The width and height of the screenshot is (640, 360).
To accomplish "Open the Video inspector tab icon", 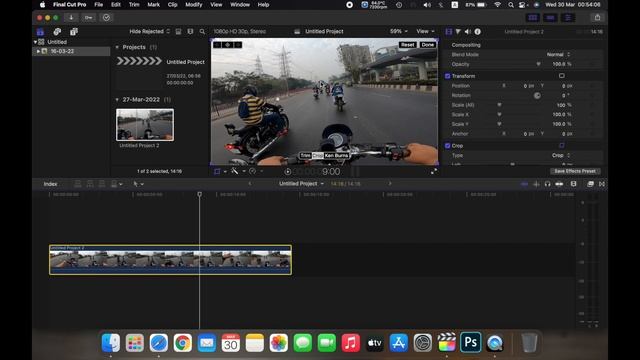I will [449, 31].
